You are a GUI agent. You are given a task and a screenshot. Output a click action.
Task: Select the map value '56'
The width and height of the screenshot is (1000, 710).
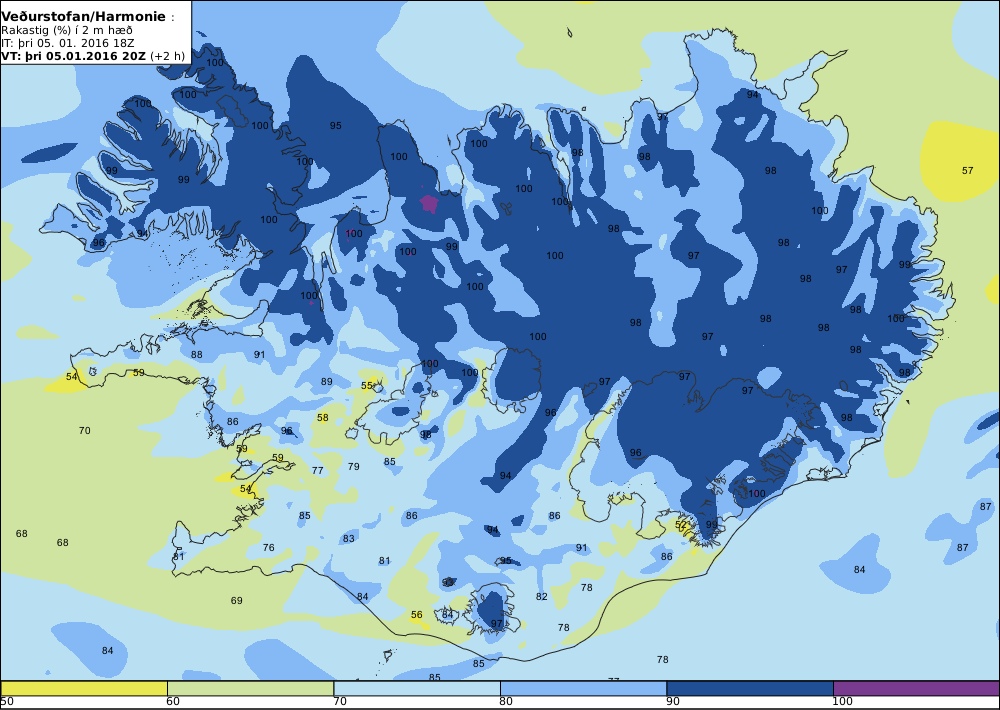coord(416,615)
